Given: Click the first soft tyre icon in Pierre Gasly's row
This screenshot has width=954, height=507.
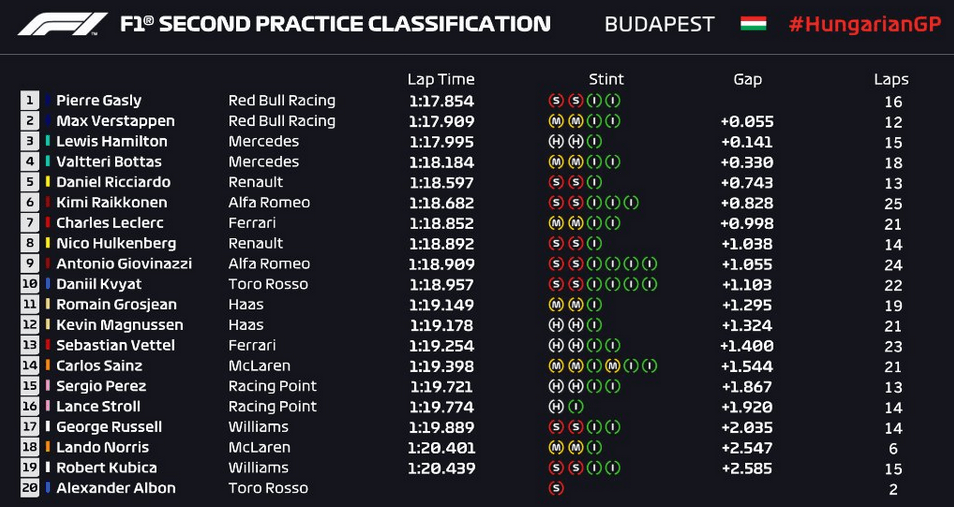Looking at the screenshot, I should tap(555, 100).
